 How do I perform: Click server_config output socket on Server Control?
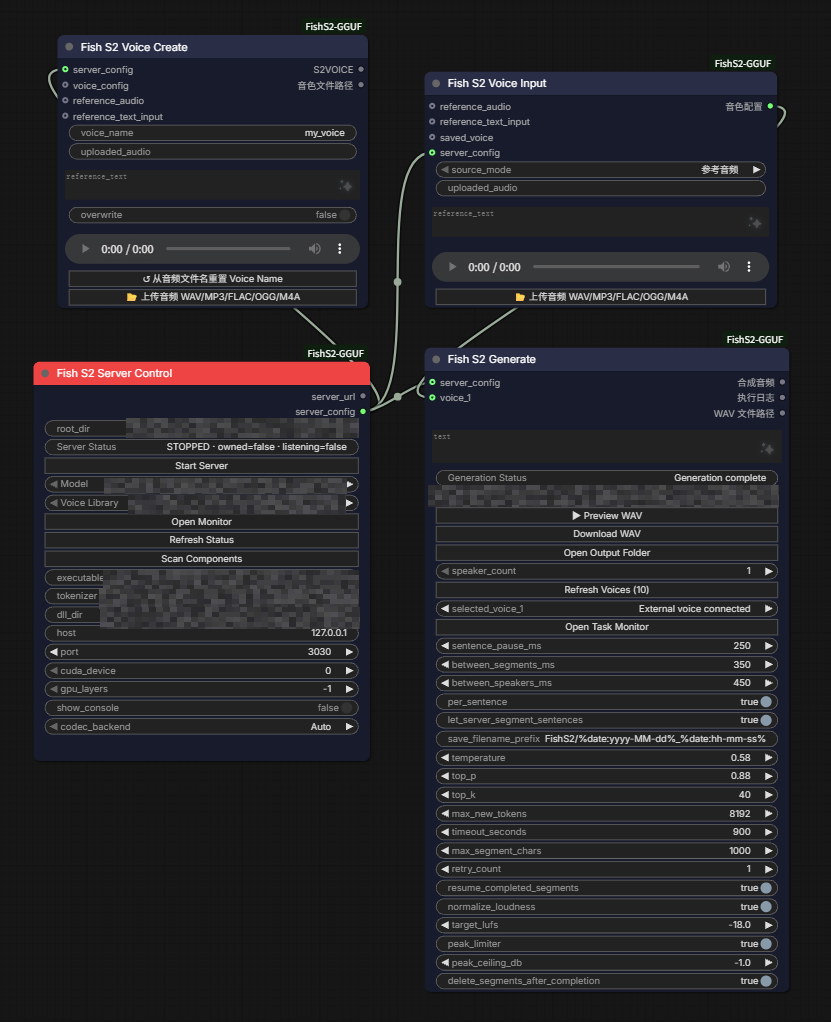363,412
